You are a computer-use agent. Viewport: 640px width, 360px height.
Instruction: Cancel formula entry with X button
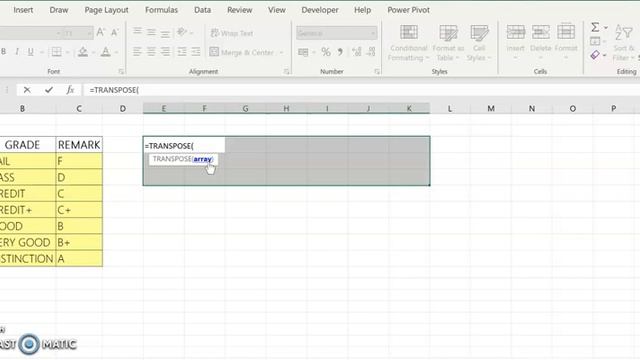(27, 90)
